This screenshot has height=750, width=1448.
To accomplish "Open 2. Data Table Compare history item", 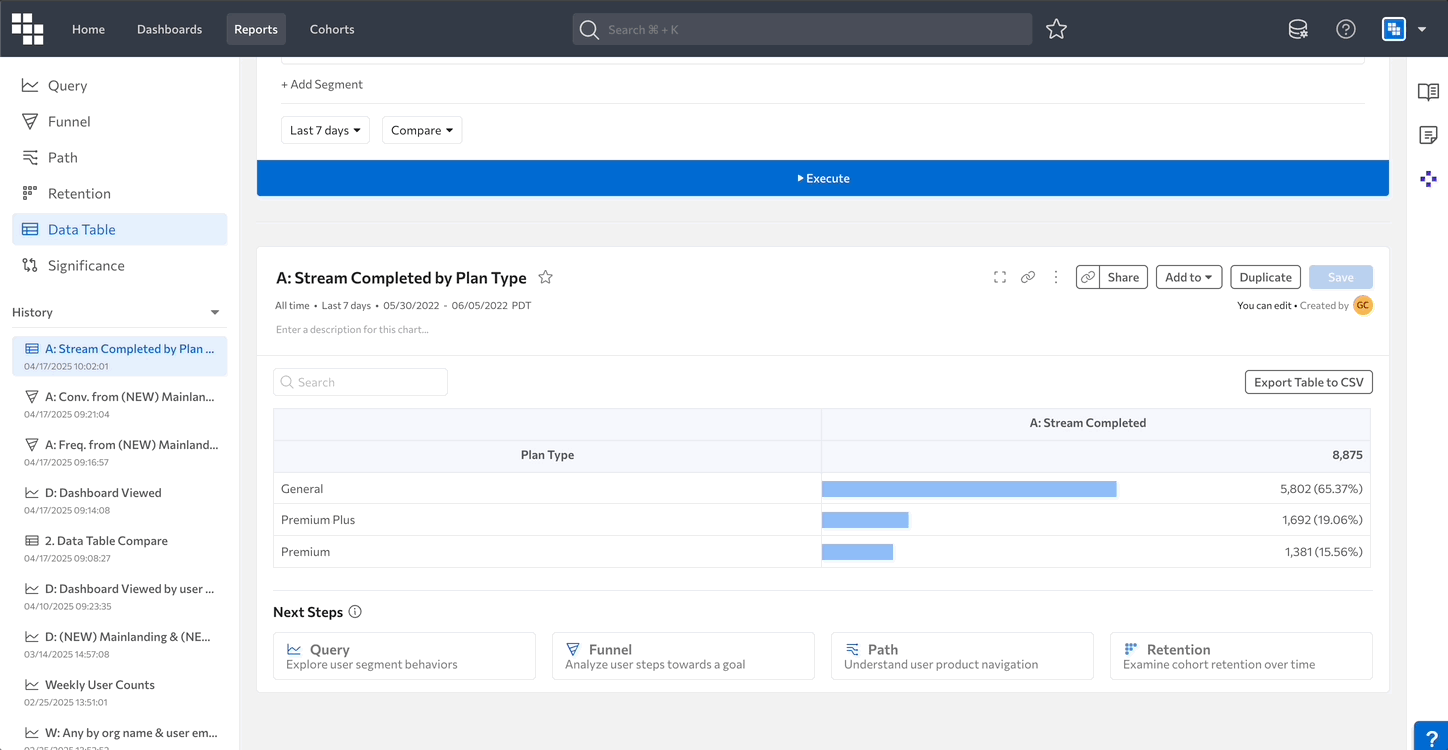I will 119,548.
